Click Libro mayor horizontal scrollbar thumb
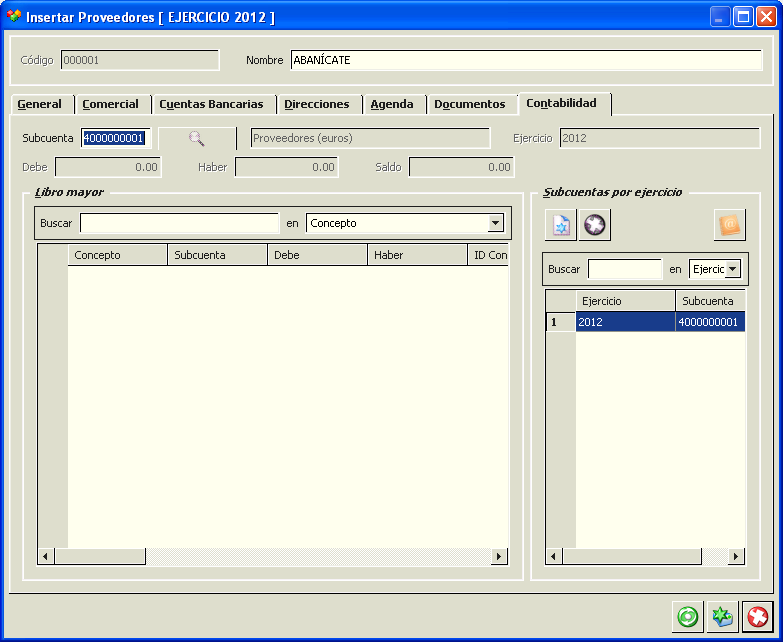 tap(100, 556)
